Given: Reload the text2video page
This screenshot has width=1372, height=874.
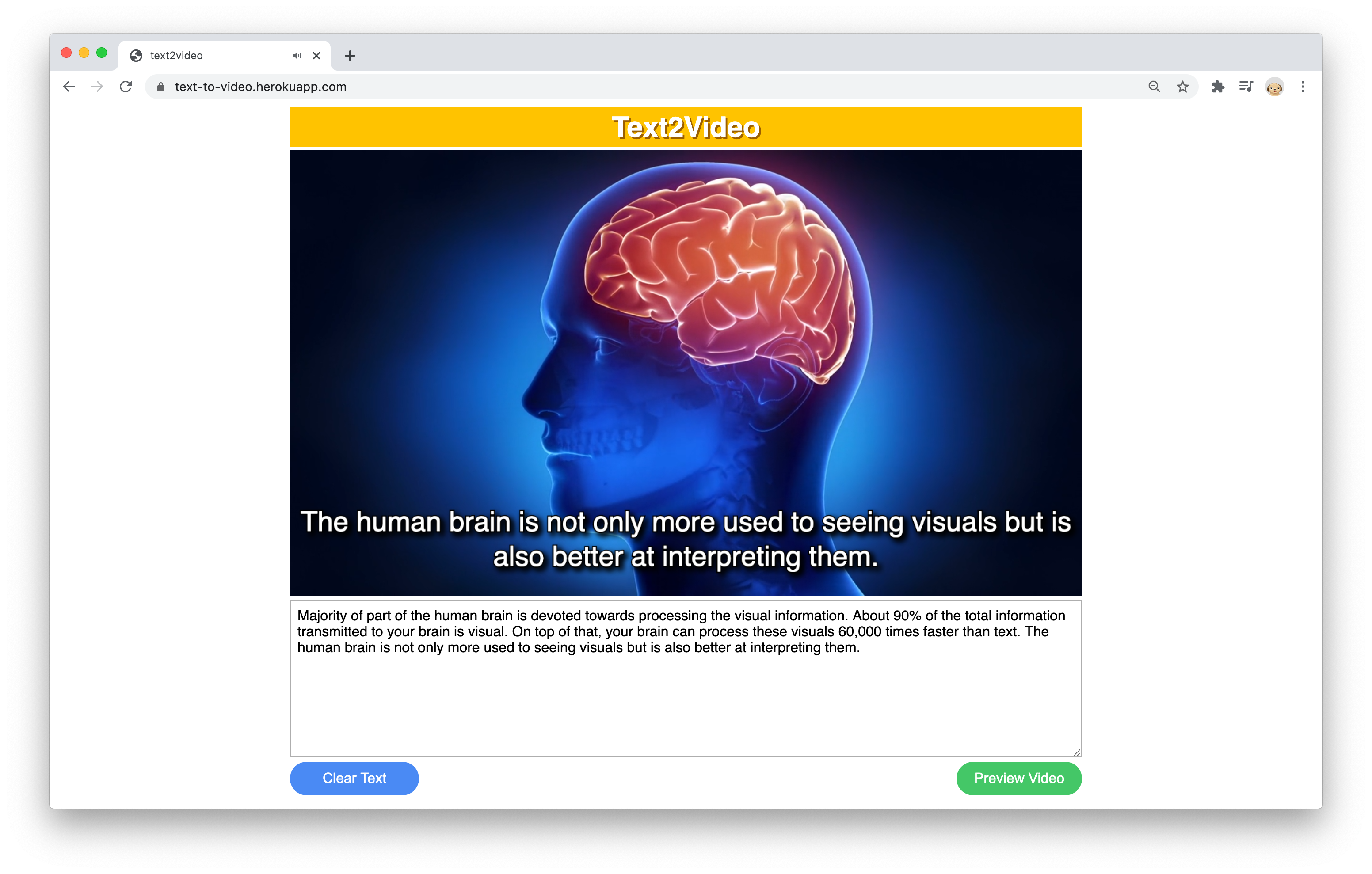Looking at the screenshot, I should (126, 87).
